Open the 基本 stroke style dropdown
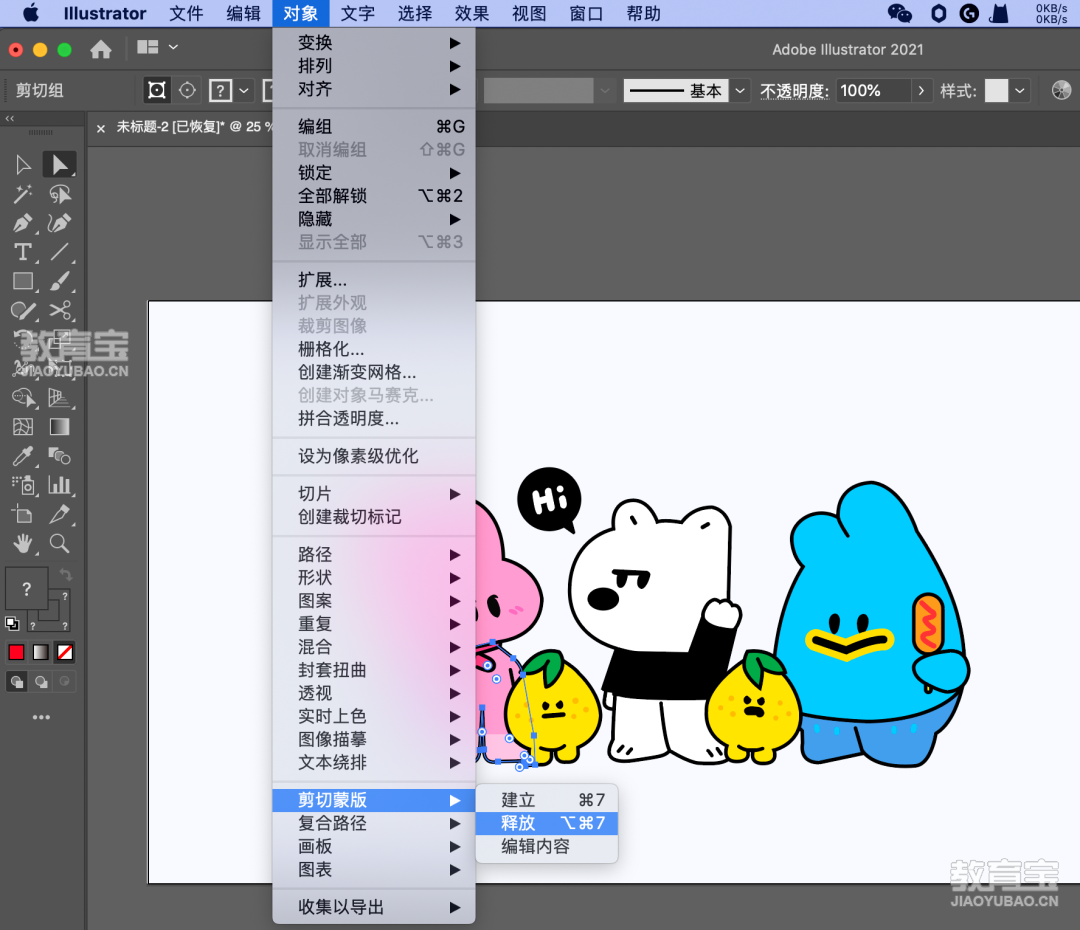This screenshot has height=930, width=1080. pos(740,90)
